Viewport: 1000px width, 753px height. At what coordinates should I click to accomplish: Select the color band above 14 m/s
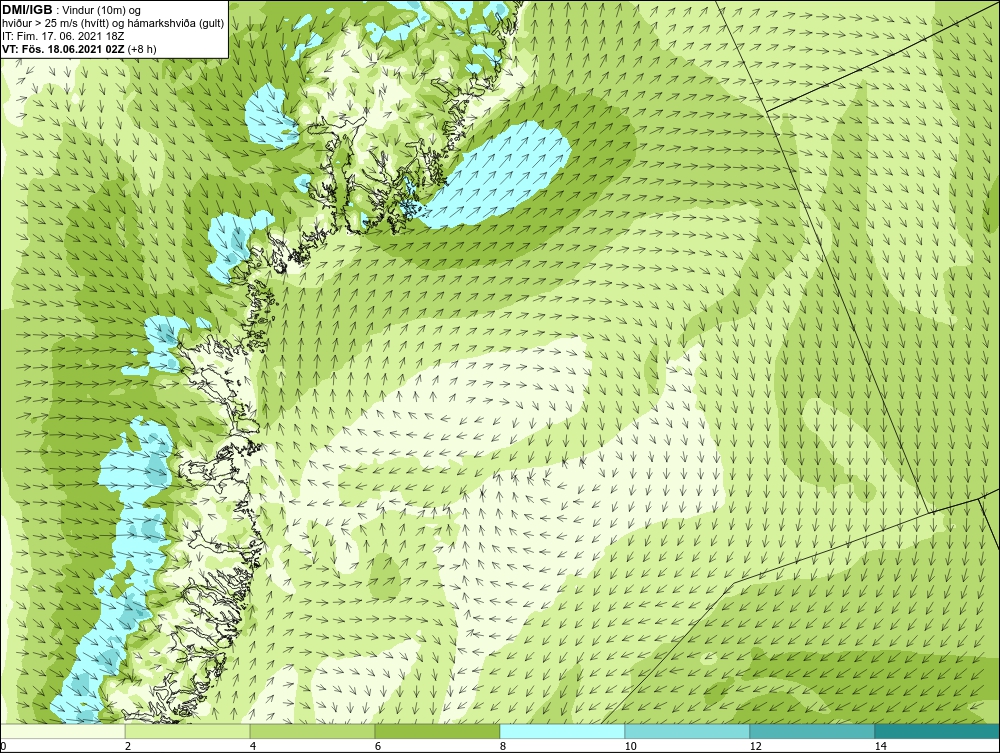938,731
